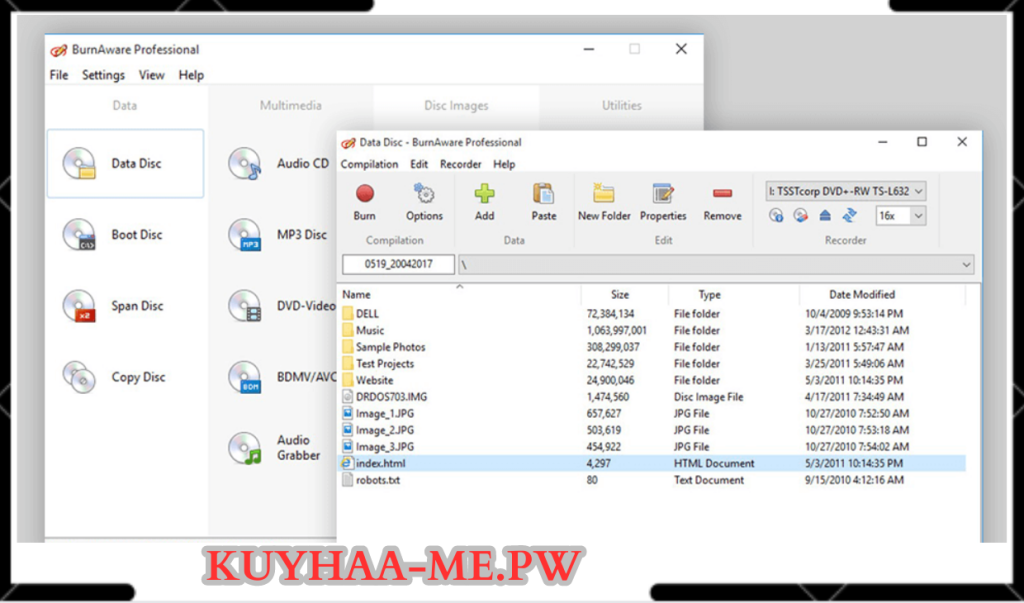
Task: Click the Disc Image File type cell
Action: pyautogui.click(x=709, y=397)
